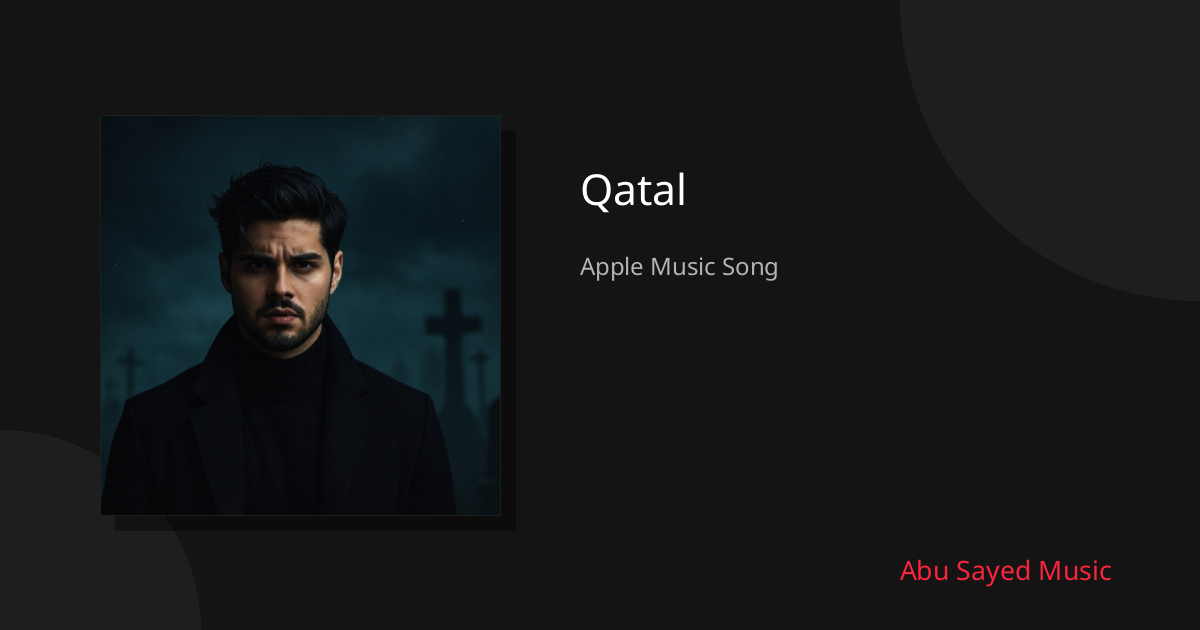1200x630 pixels.
Task: Click the small cross behind man's left shoulder
Action: pos(130,372)
